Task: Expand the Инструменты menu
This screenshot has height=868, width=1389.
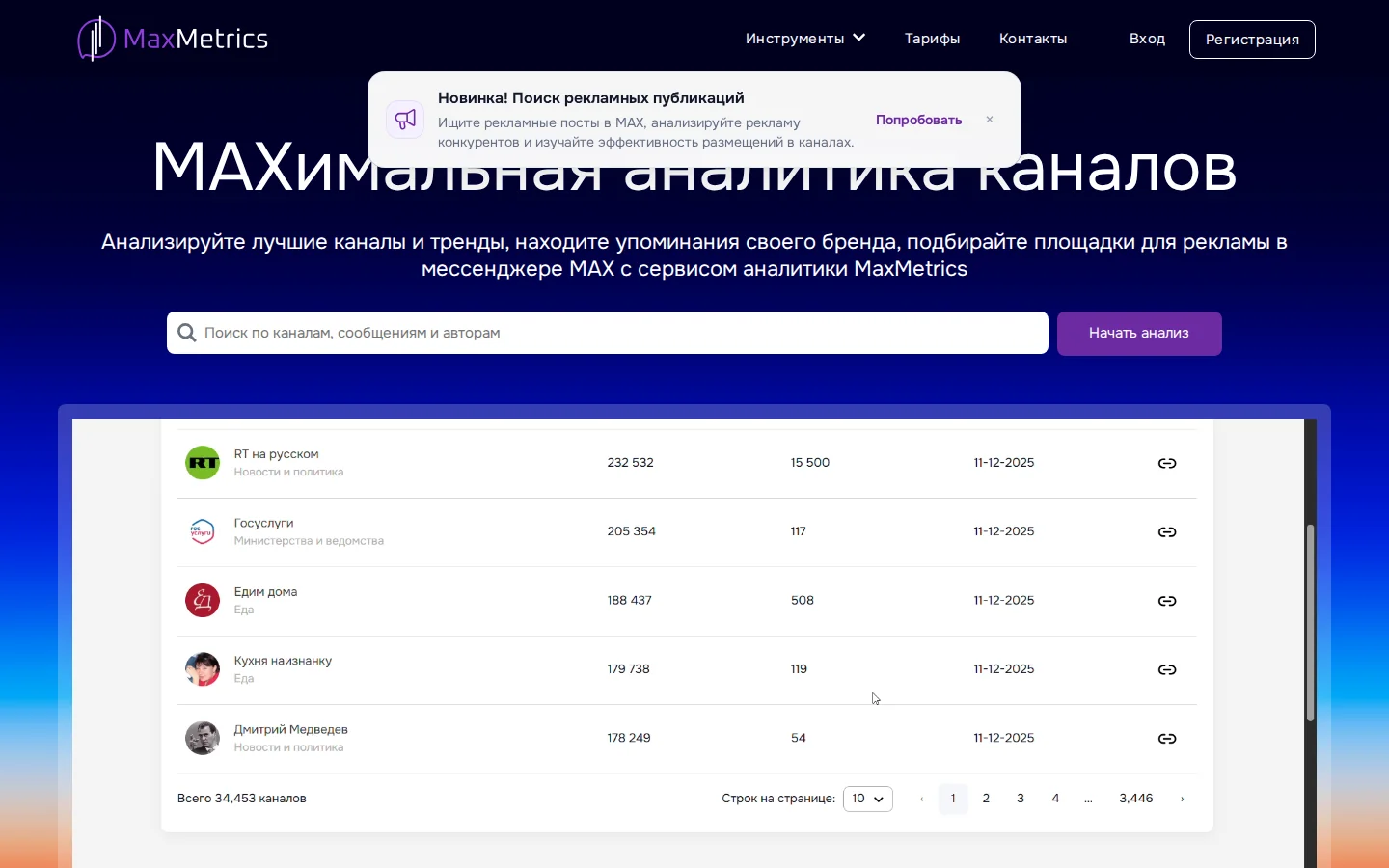Action: (805, 39)
